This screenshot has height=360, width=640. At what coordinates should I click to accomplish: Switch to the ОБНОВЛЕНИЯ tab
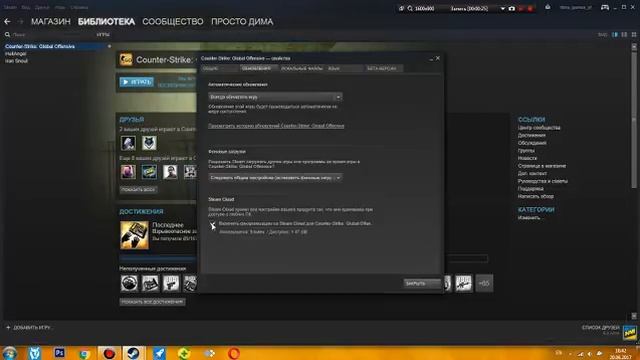point(259,69)
